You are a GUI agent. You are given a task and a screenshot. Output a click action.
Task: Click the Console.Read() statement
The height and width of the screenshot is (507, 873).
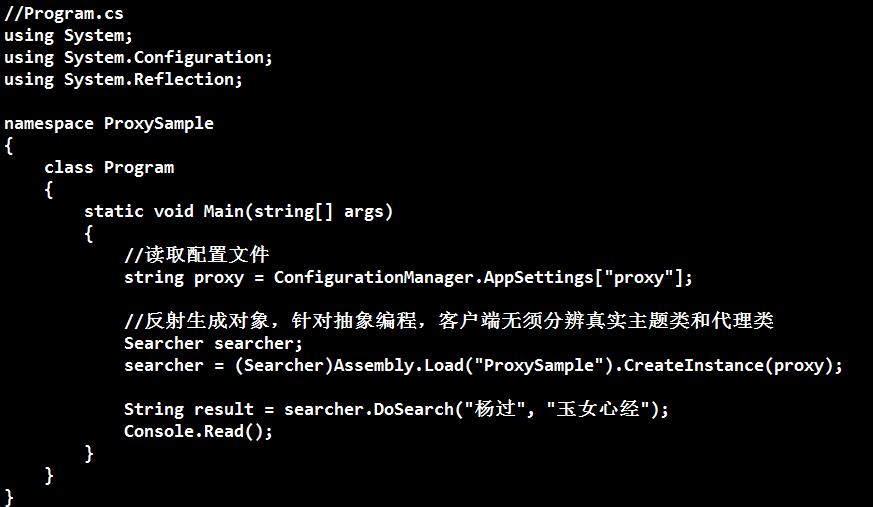pyautogui.click(x=198, y=431)
